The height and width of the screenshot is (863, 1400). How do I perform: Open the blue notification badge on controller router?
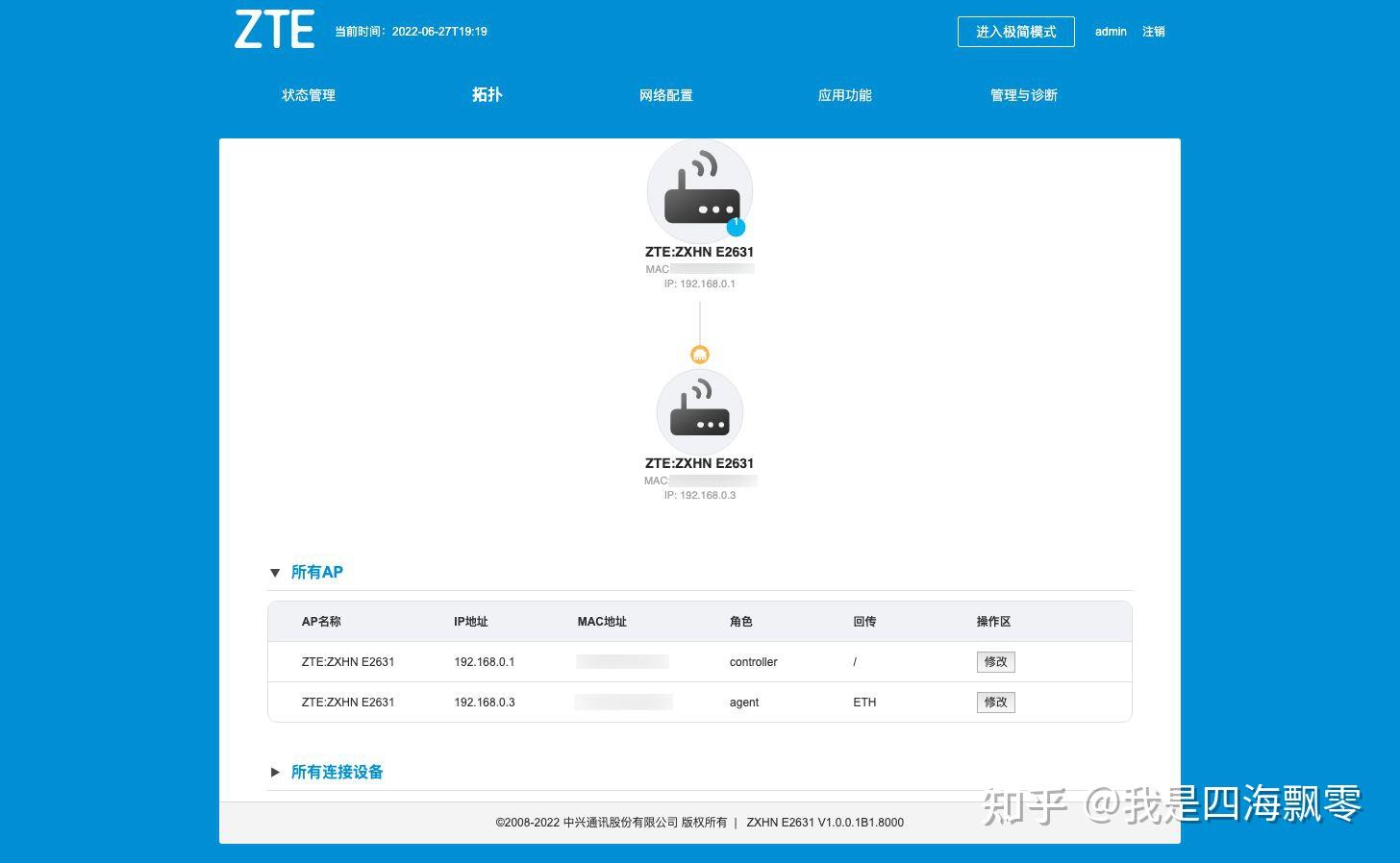[x=736, y=227]
